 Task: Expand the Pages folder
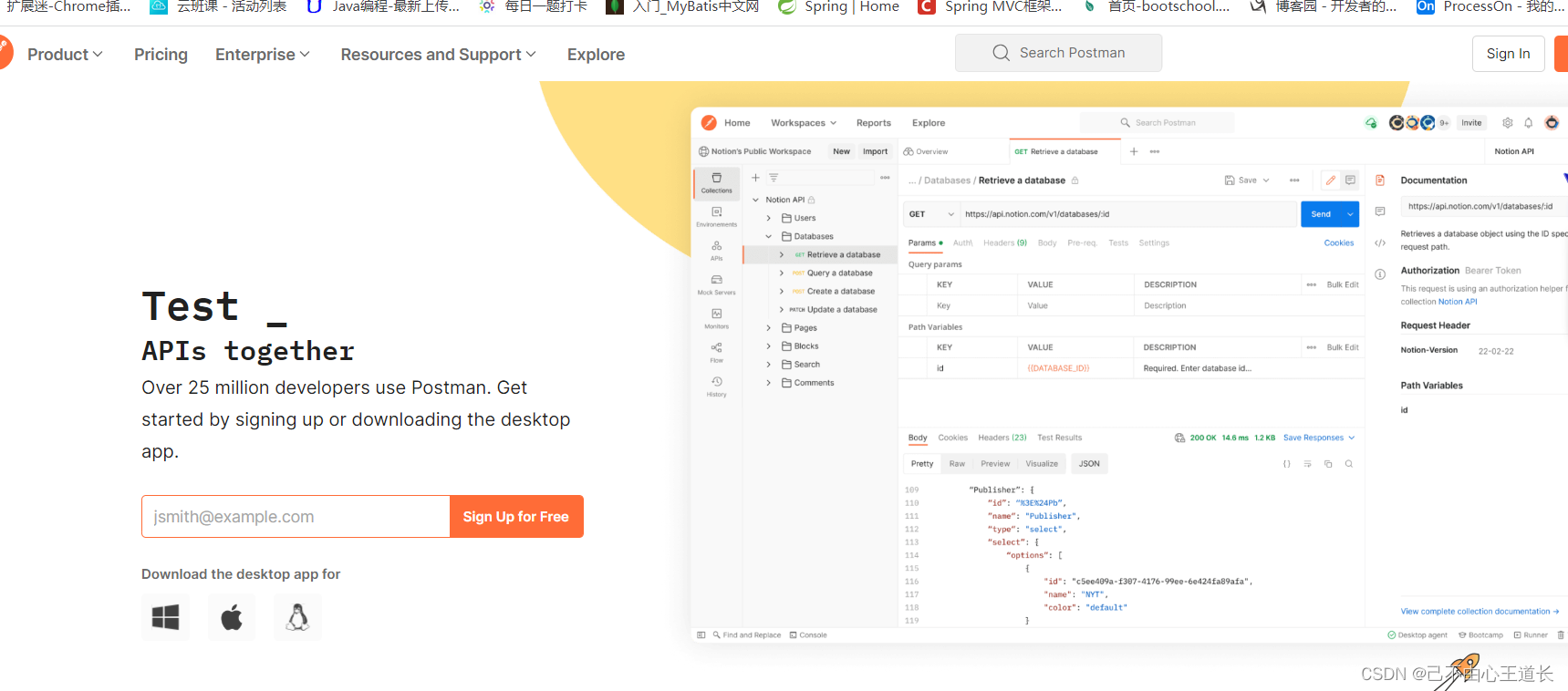[x=768, y=328]
